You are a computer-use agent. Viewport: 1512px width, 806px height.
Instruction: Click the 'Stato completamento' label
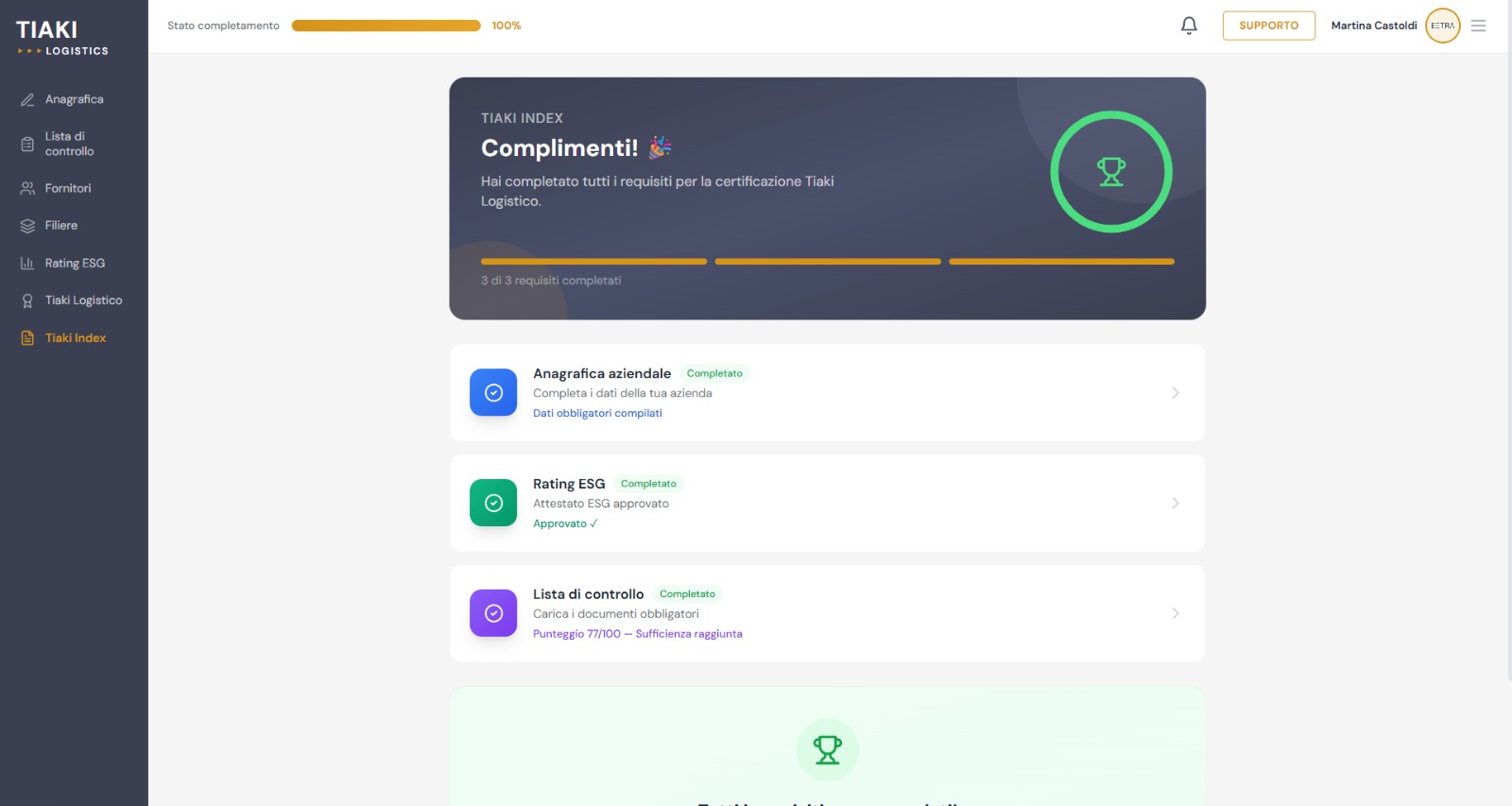tap(223, 26)
